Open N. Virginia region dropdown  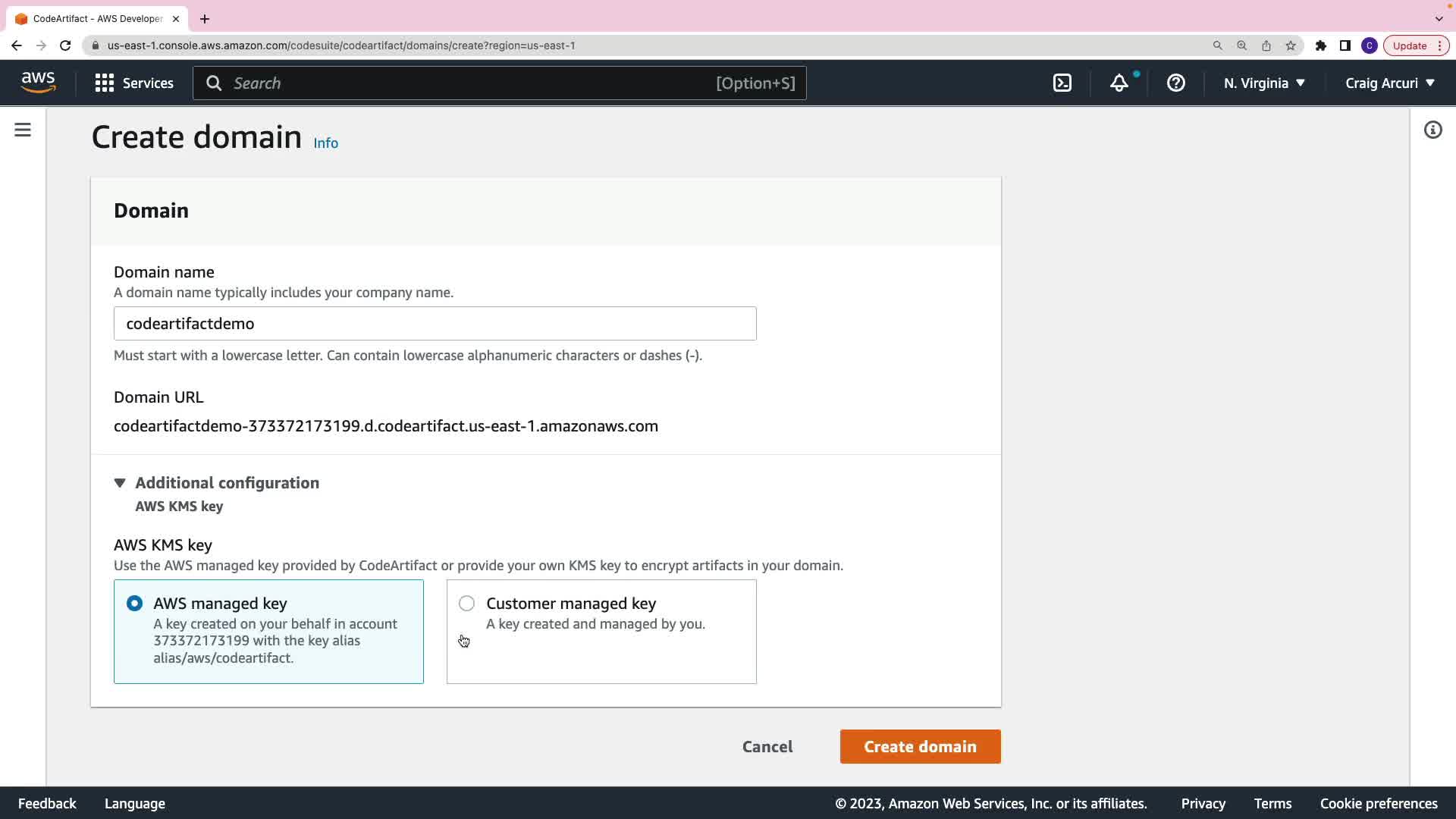point(1263,83)
